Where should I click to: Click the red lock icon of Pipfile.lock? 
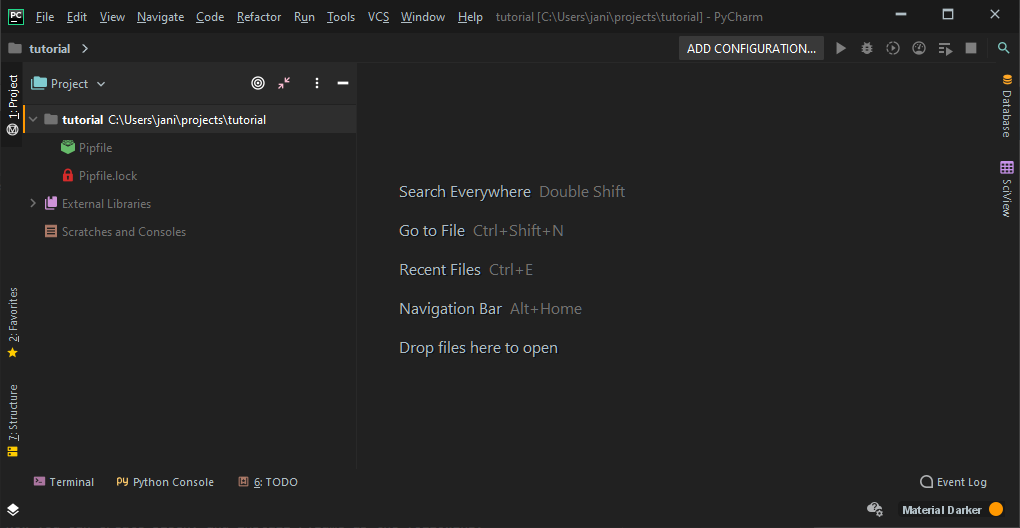[x=68, y=176]
